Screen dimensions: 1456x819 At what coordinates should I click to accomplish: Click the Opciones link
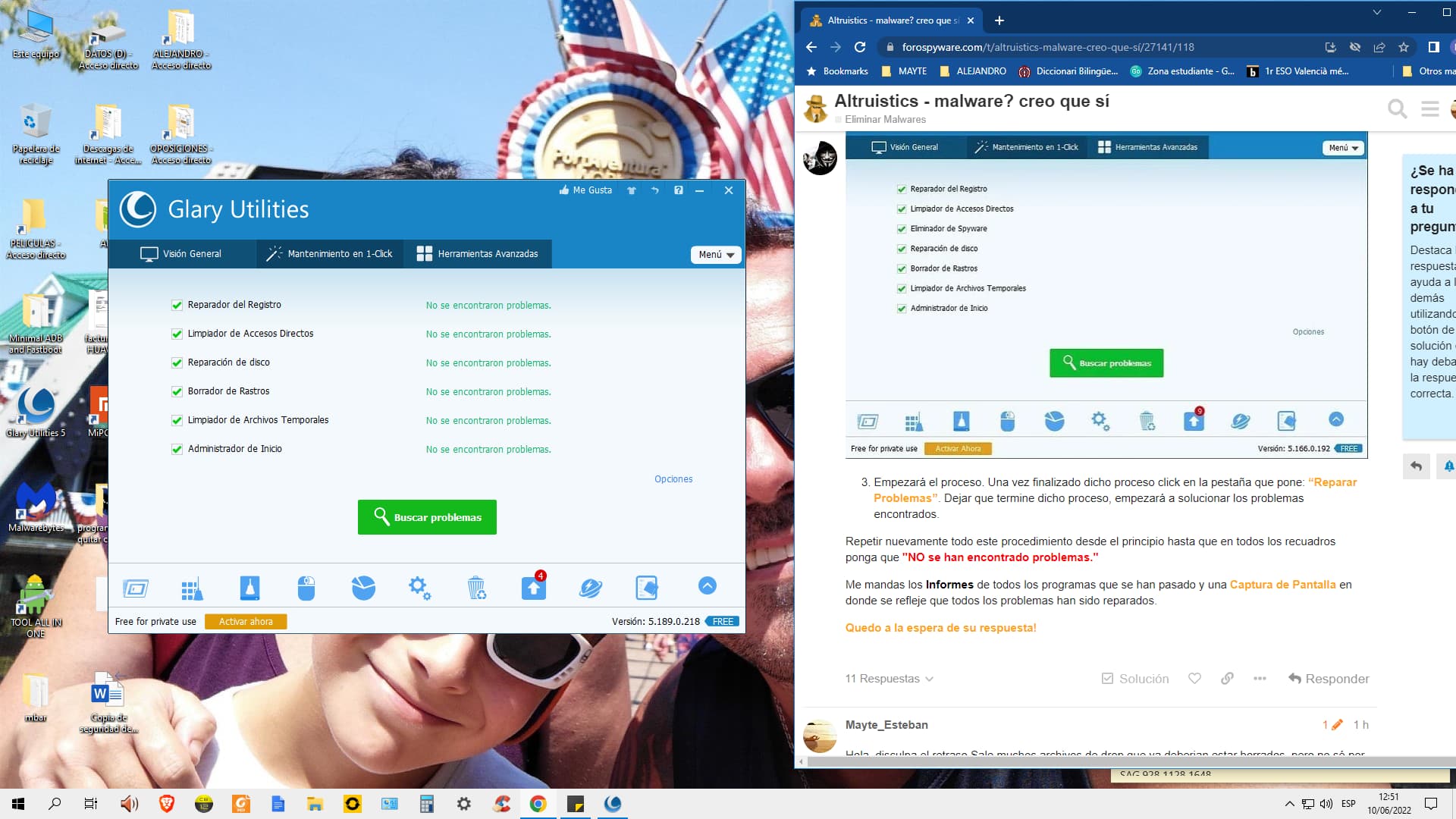pyautogui.click(x=673, y=479)
